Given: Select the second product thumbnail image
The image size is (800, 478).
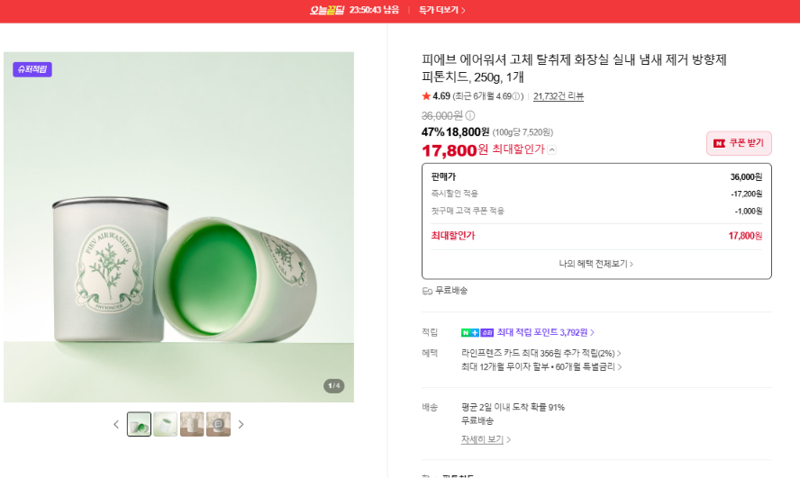Looking at the screenshot, I should coord(165,424).
